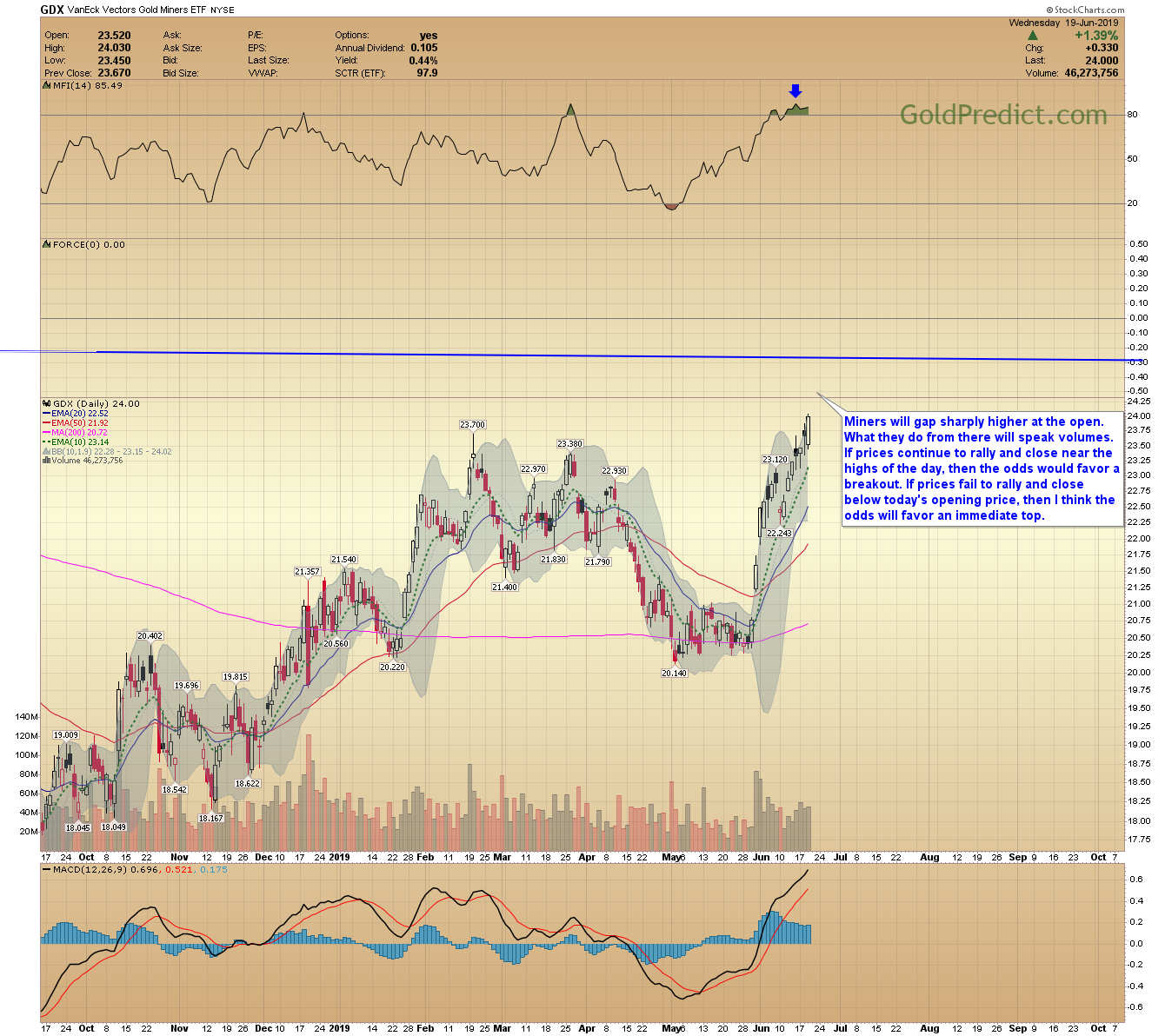The image size is (1165, 1036).
Task: Select the MA(200) magenta legend entry
Action: [79, 433]
